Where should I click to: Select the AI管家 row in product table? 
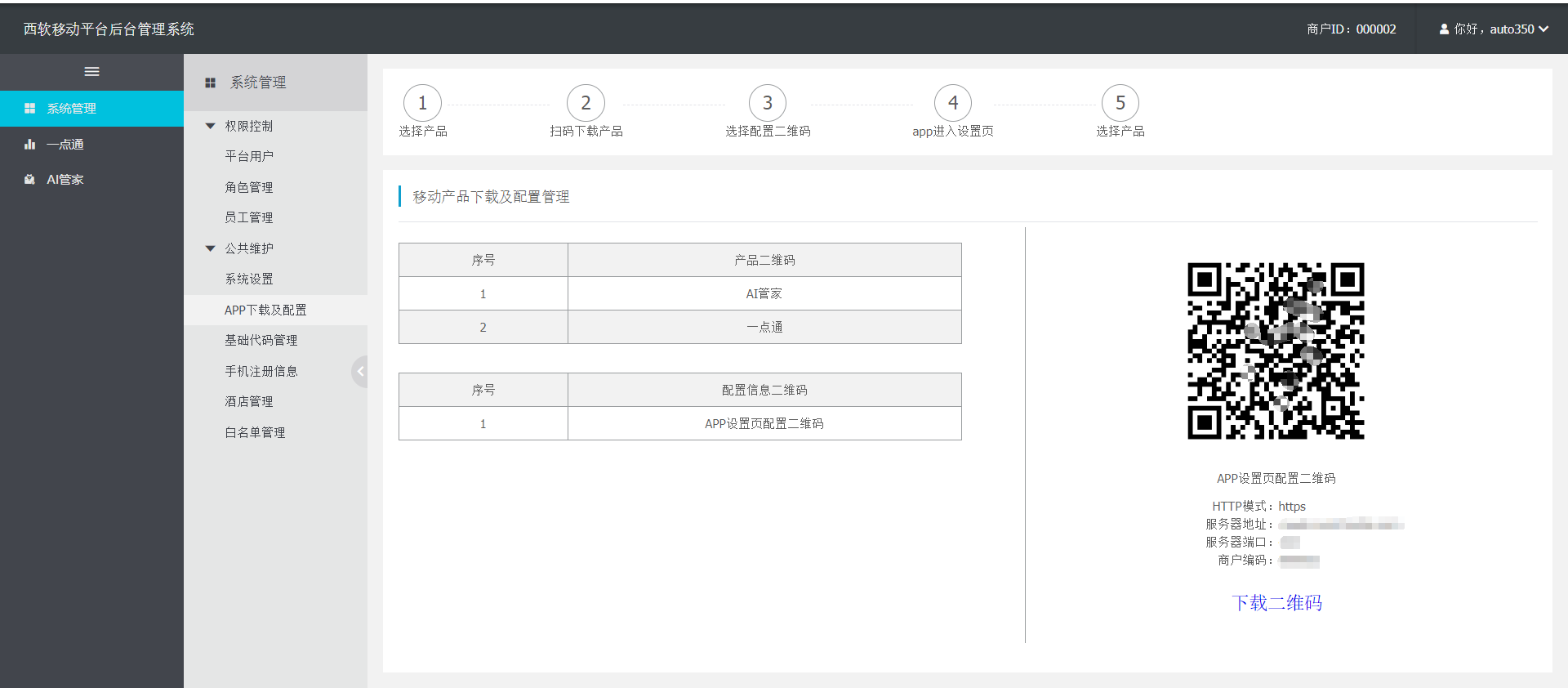(680, 294)
